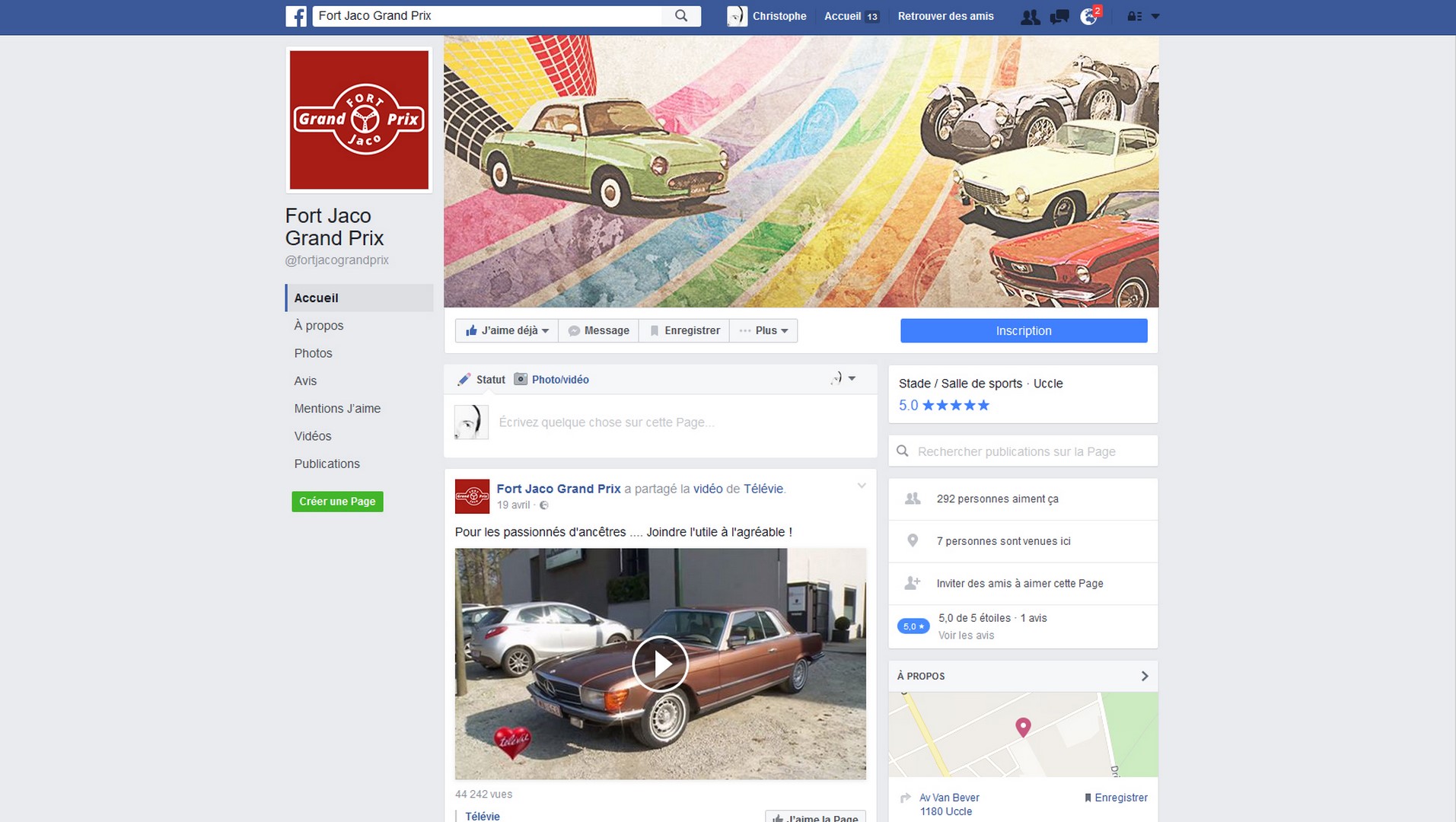Screen dimensions: 1456x822
Task: Click the post's page logo thumbnail
Action: tap(472, 496)
